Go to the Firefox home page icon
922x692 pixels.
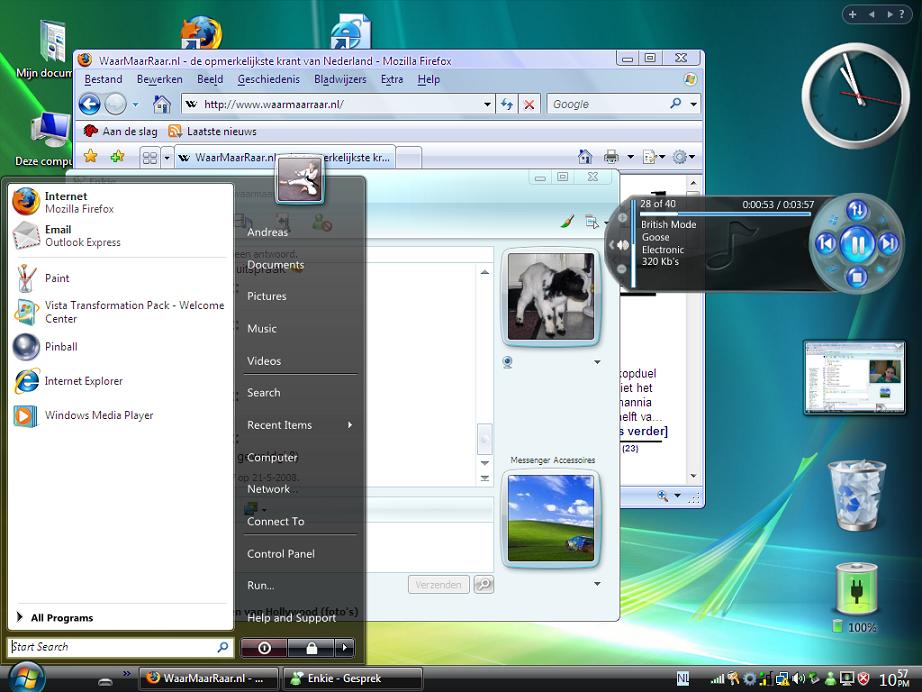(161, 104)
